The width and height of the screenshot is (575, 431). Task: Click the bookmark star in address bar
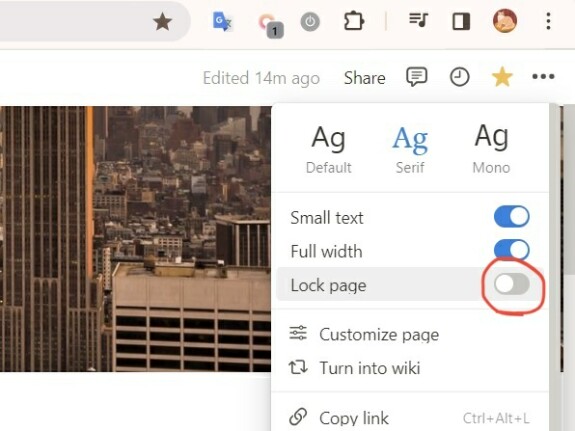tap(162, 22)
